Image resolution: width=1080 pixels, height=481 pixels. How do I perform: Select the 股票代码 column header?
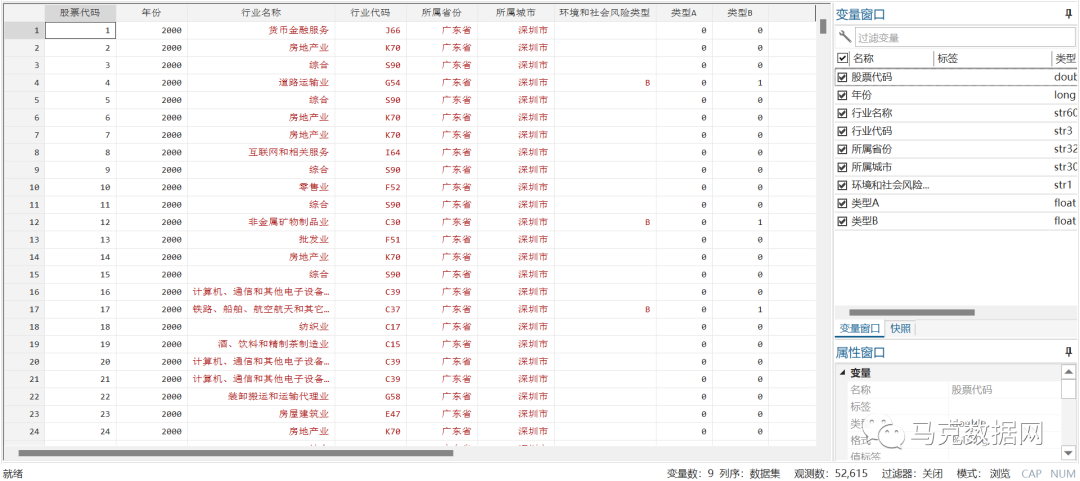(80, 13)
